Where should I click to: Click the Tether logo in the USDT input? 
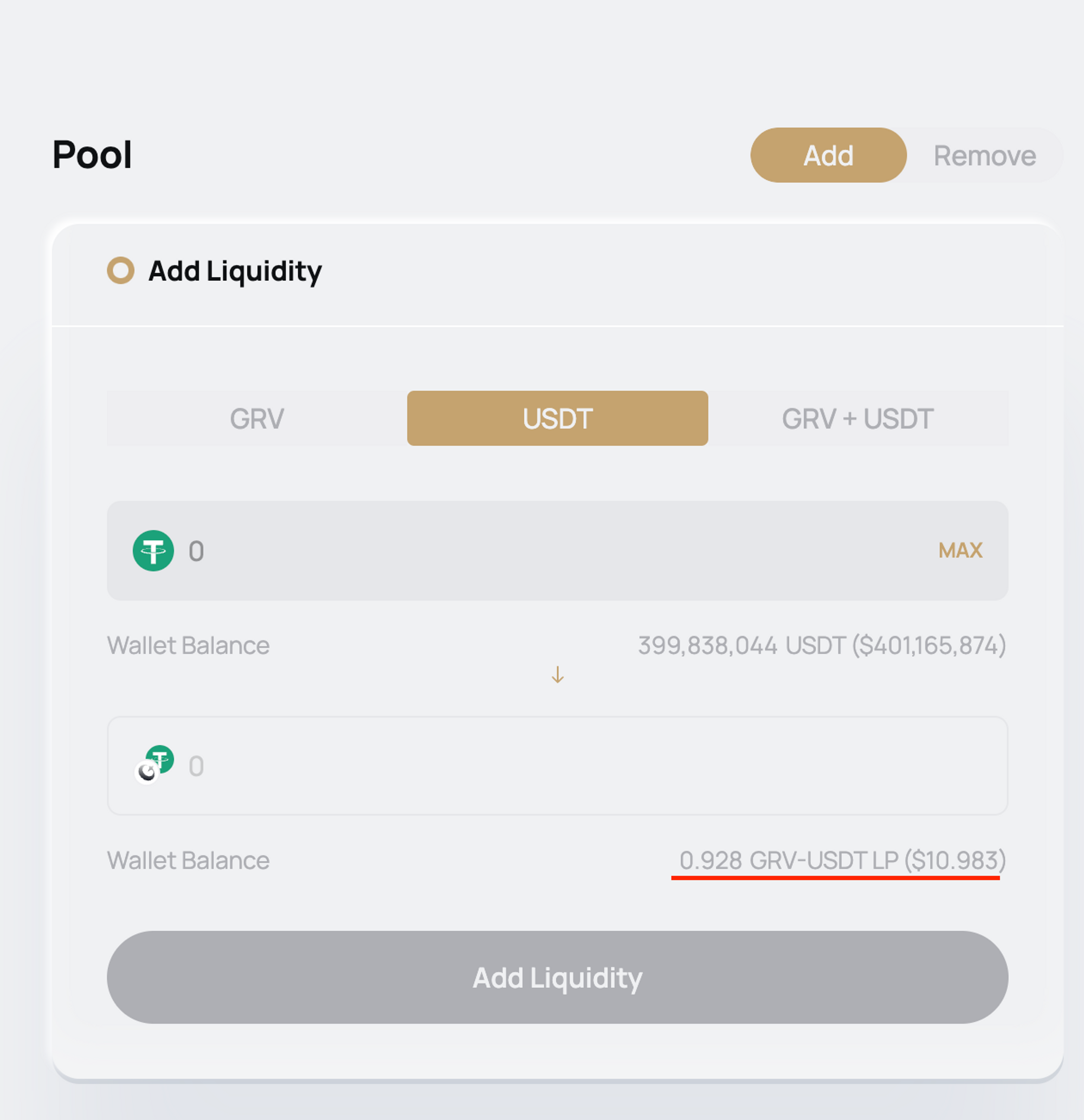coord(153,551)
